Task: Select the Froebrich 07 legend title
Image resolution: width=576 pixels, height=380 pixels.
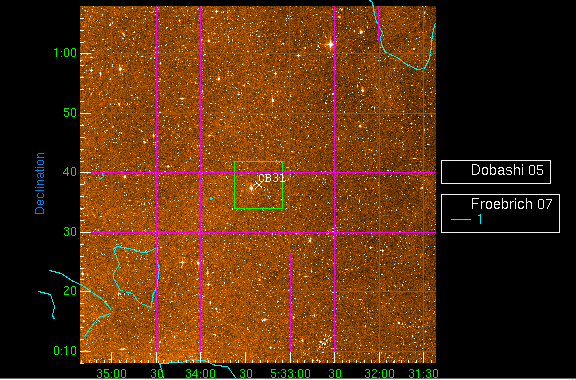Action: point(511,204)
